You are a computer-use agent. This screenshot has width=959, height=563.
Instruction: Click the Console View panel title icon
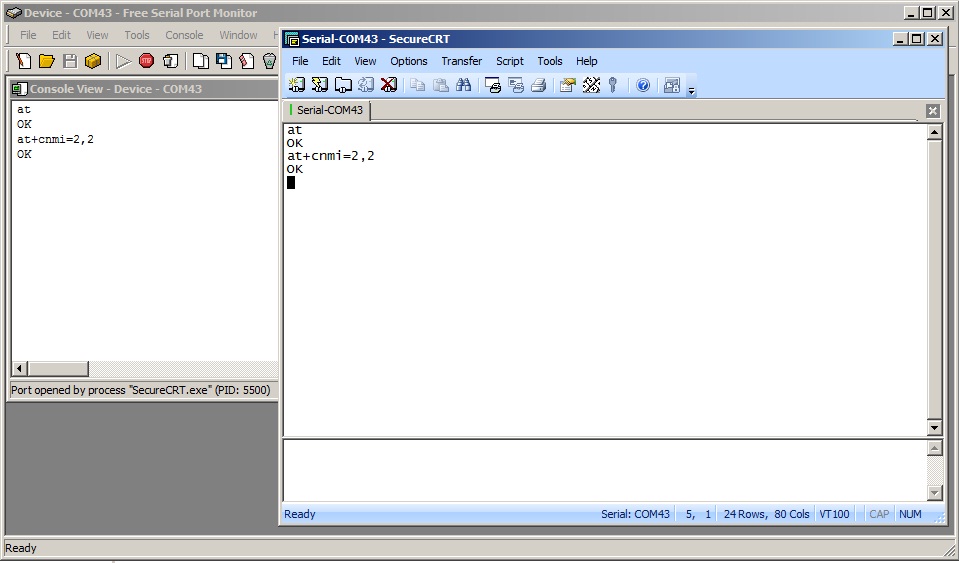[20, 89]
